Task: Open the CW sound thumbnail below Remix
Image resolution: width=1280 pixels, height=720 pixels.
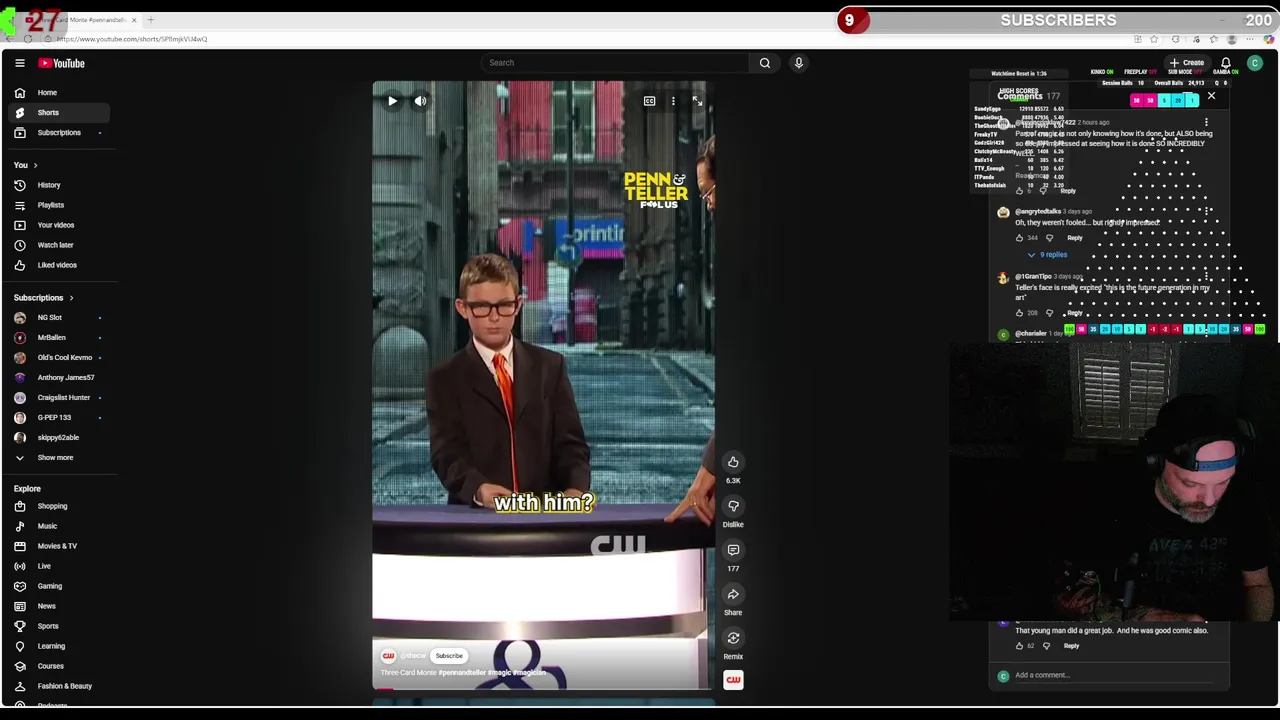Action: 733,680
